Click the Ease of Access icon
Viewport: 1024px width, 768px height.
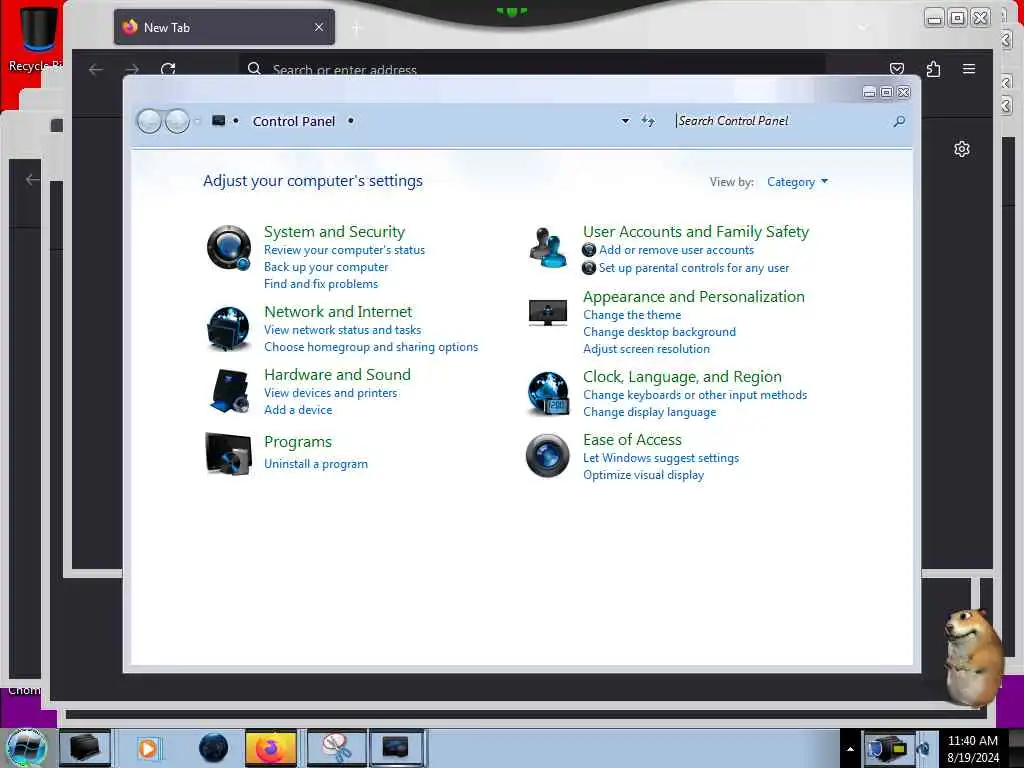point(548,455)
